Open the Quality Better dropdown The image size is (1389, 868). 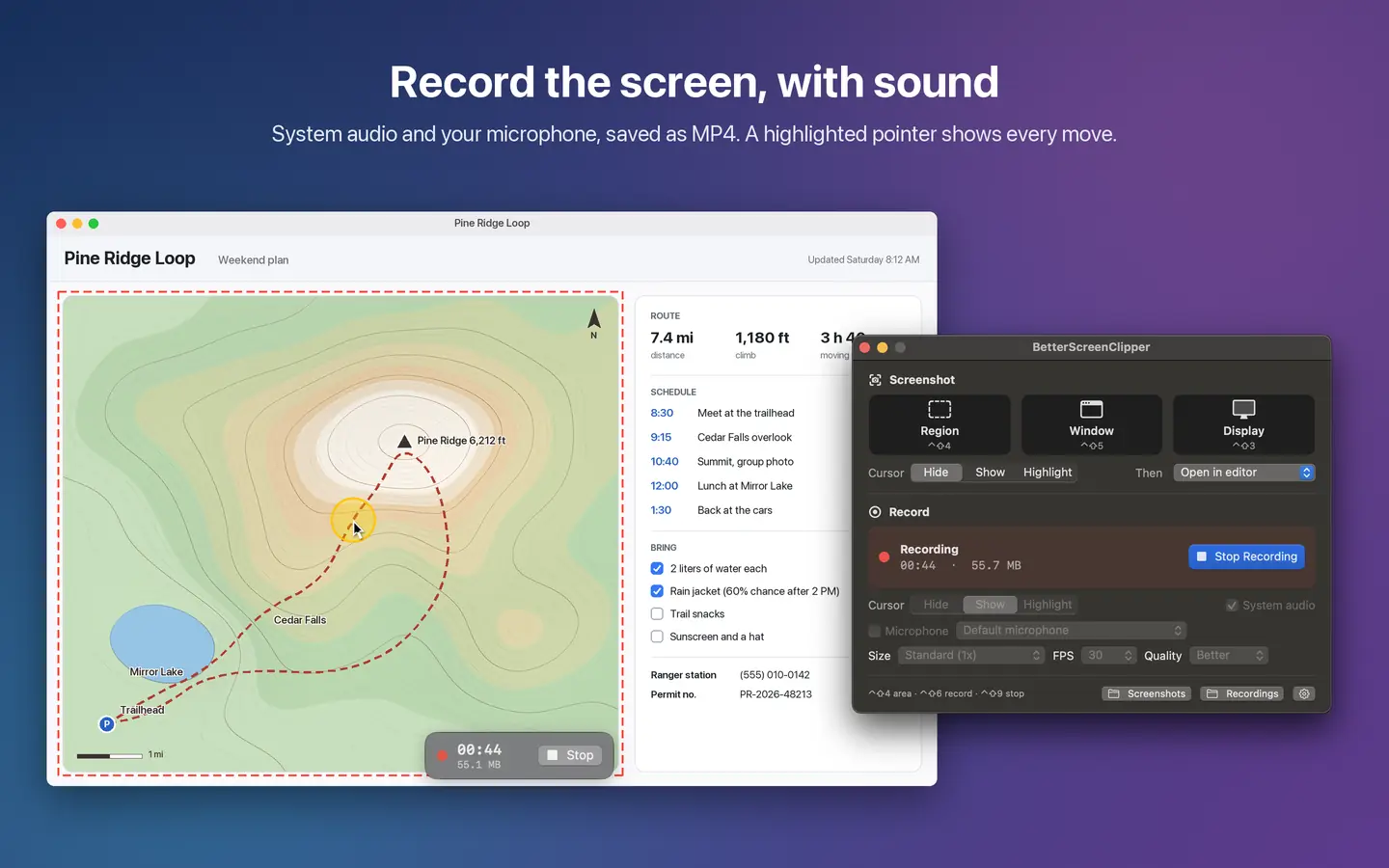coord(1228,656)
